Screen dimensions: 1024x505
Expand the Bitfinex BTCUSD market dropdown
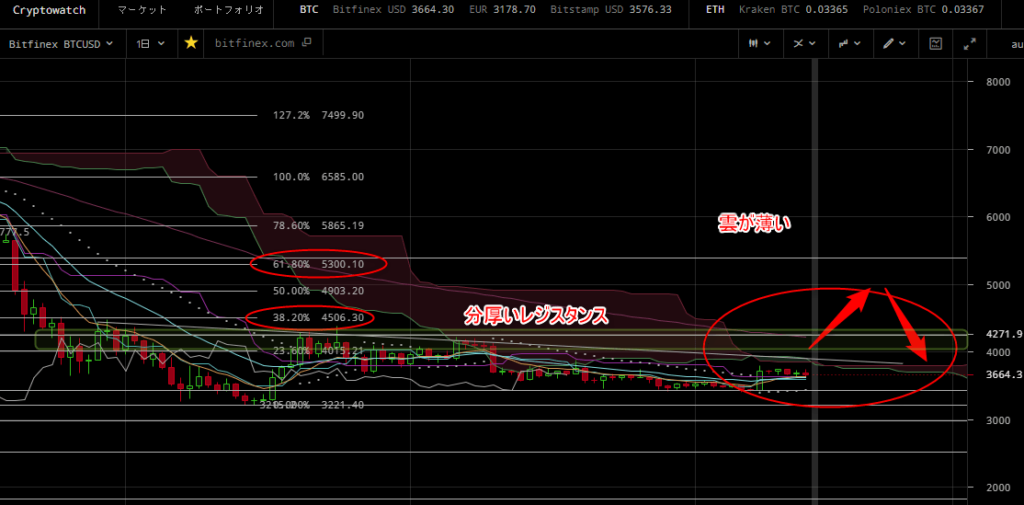[x=61, y=44]
